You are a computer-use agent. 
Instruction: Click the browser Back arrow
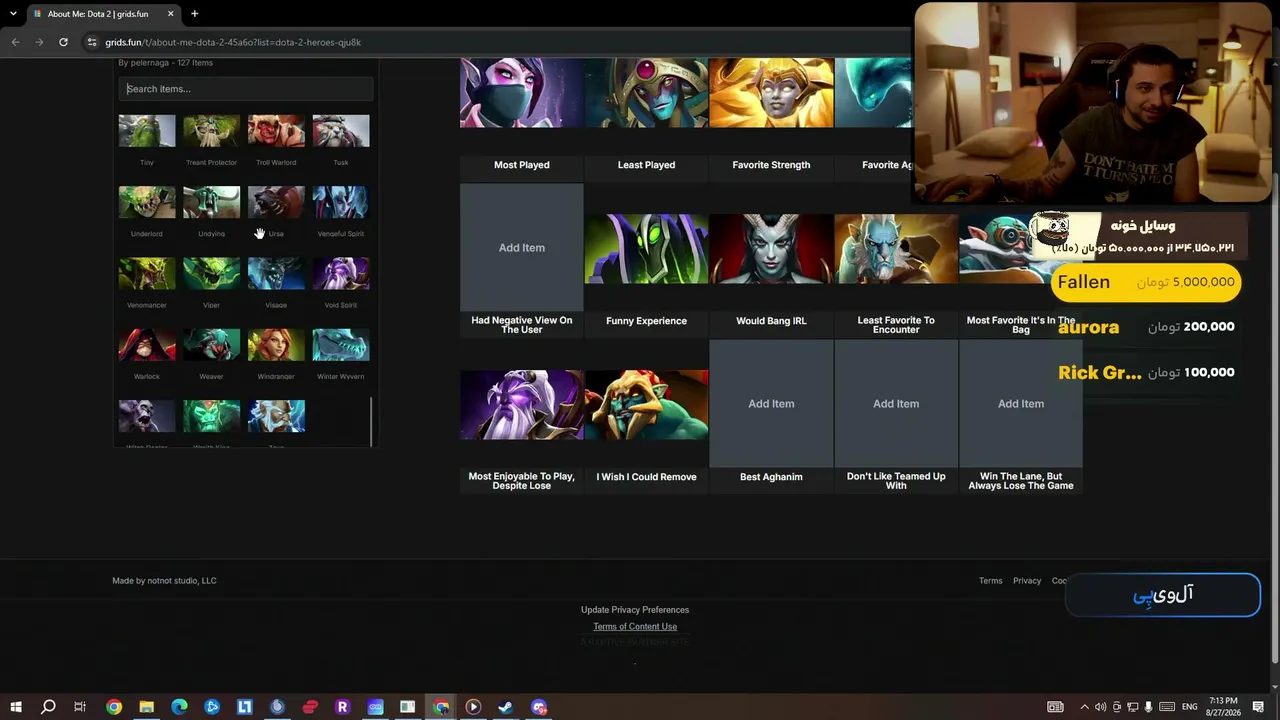pos(15,42)
